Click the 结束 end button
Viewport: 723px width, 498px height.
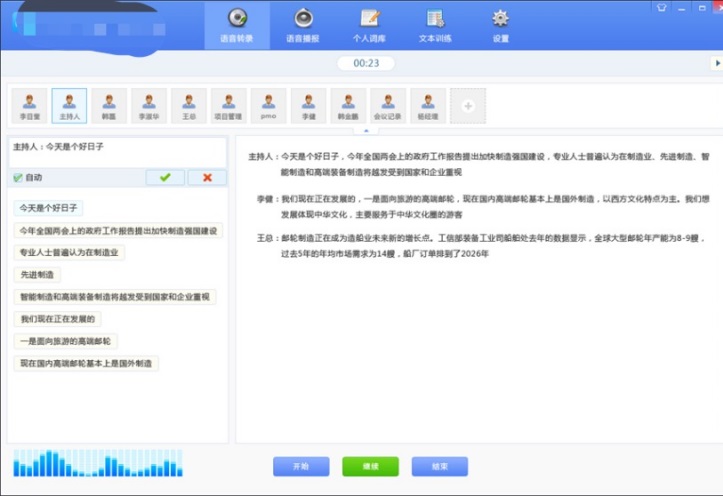(x=439, y=466)
